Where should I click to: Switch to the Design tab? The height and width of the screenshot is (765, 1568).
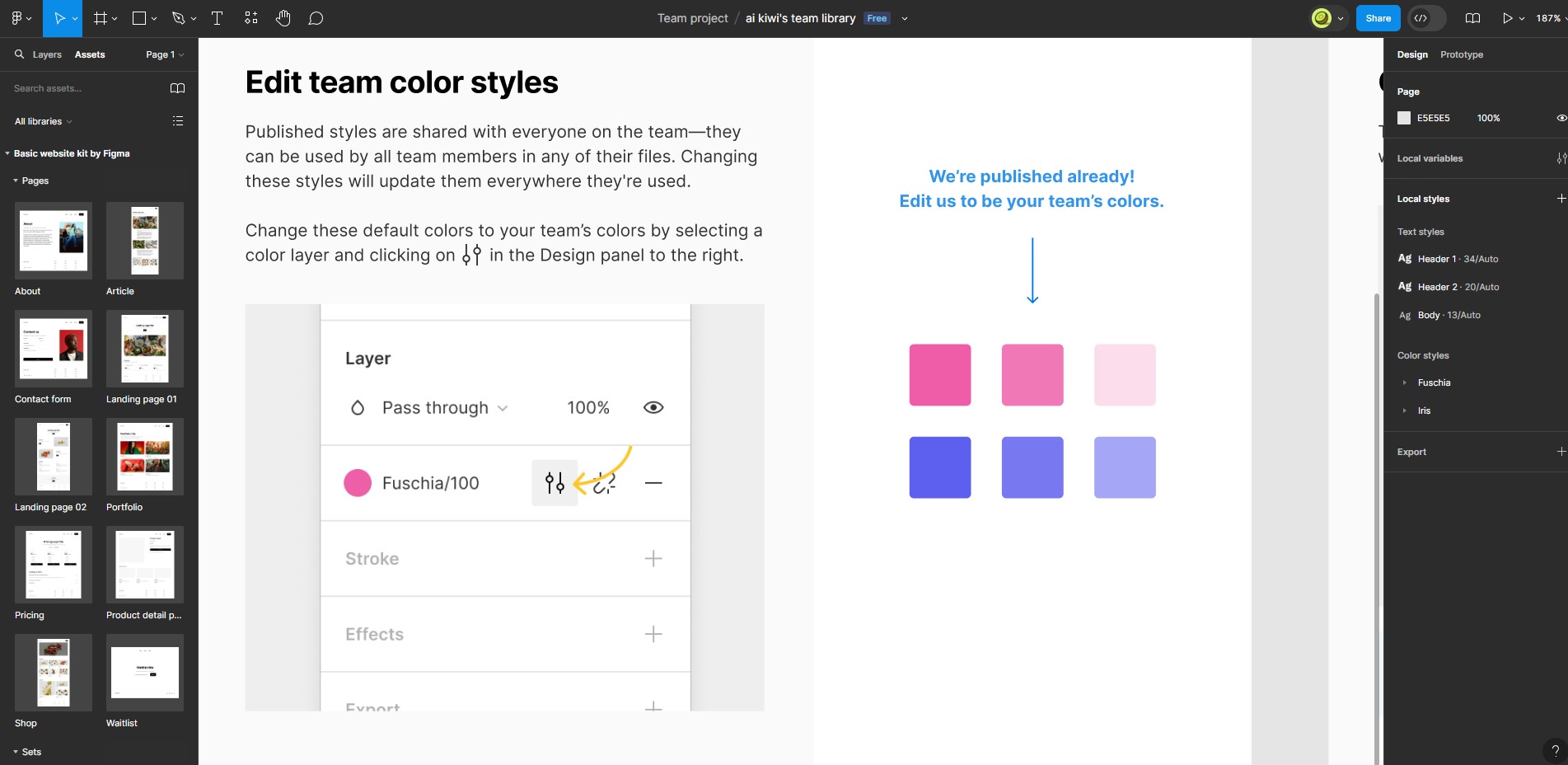[x=1412, y=54]
